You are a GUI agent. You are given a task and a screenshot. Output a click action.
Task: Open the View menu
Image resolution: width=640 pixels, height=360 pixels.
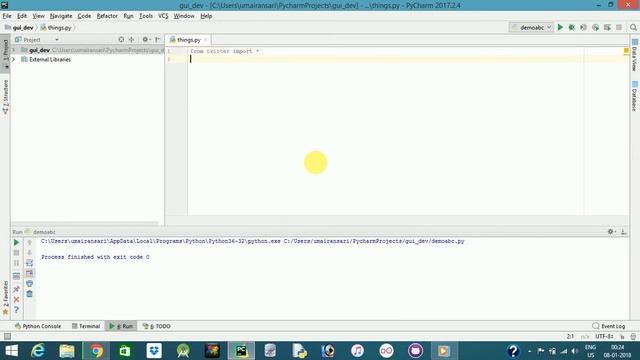pyautogui.click(x=38, y=16)
